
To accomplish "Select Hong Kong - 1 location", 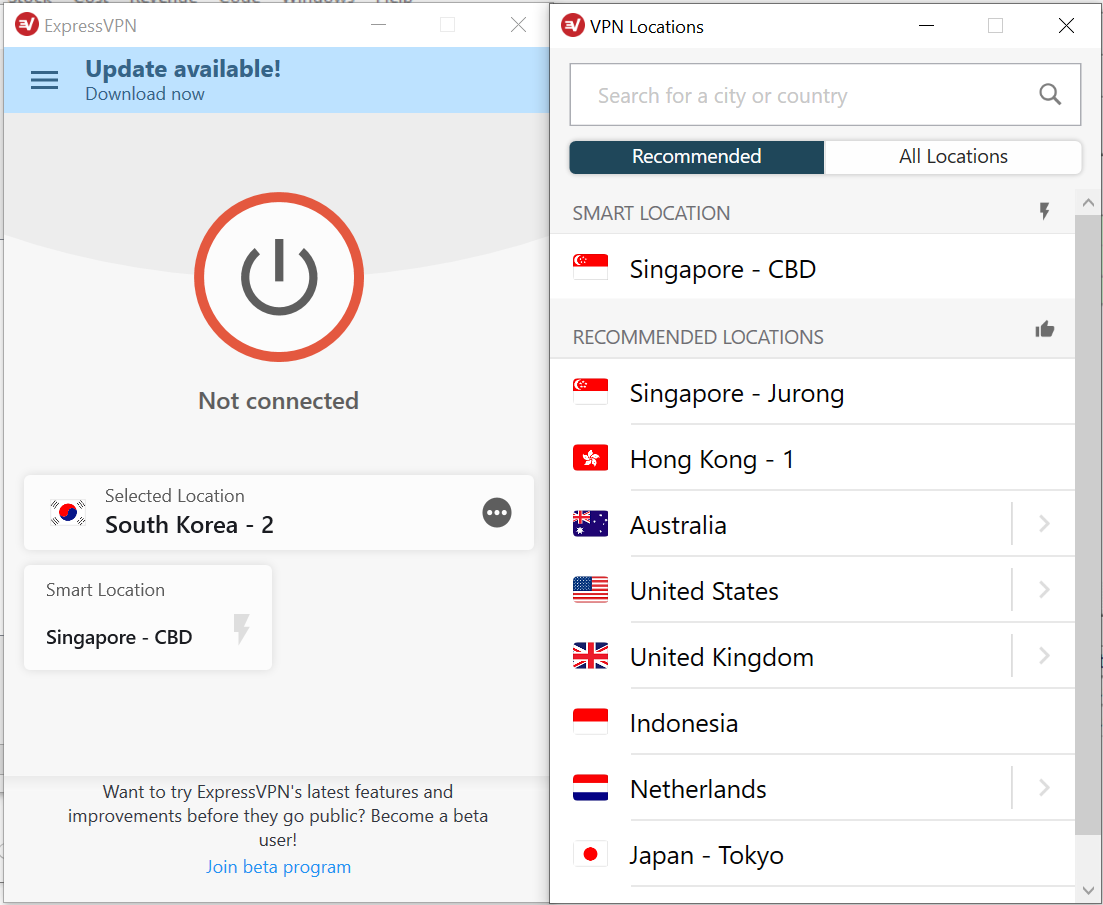I will tap(812, 458).
